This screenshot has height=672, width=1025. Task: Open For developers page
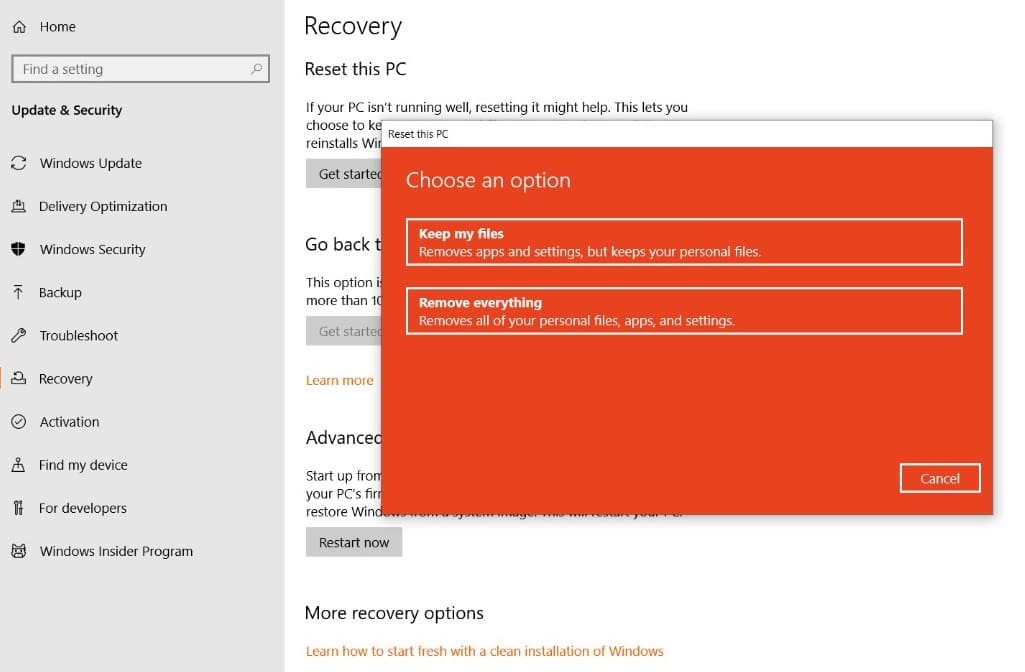click(x=83, y=508)
